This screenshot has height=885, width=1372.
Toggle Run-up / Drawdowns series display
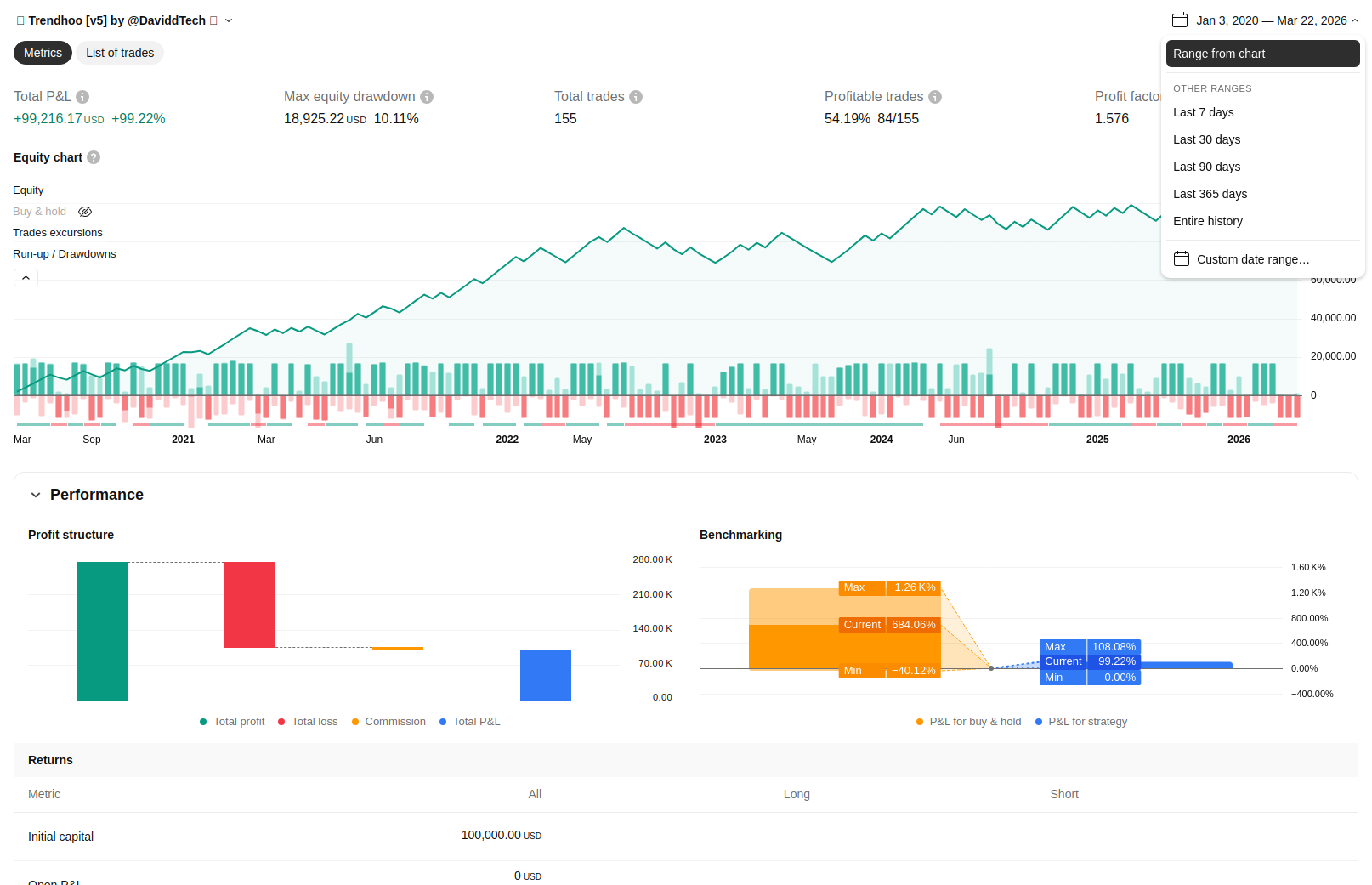click(x=65, y=254)
